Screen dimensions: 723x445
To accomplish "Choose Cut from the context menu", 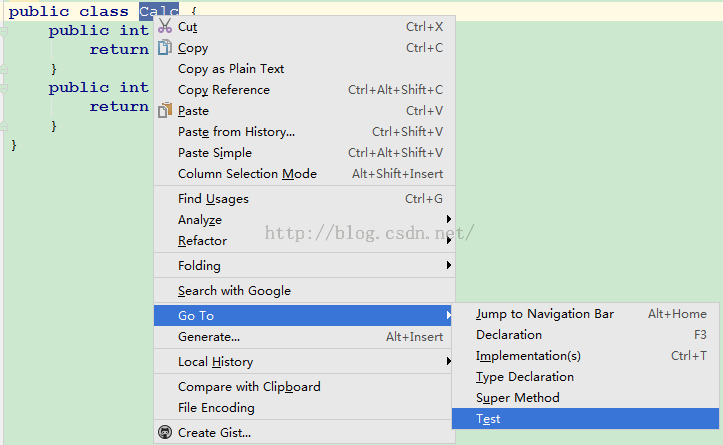I will (304, 27).
